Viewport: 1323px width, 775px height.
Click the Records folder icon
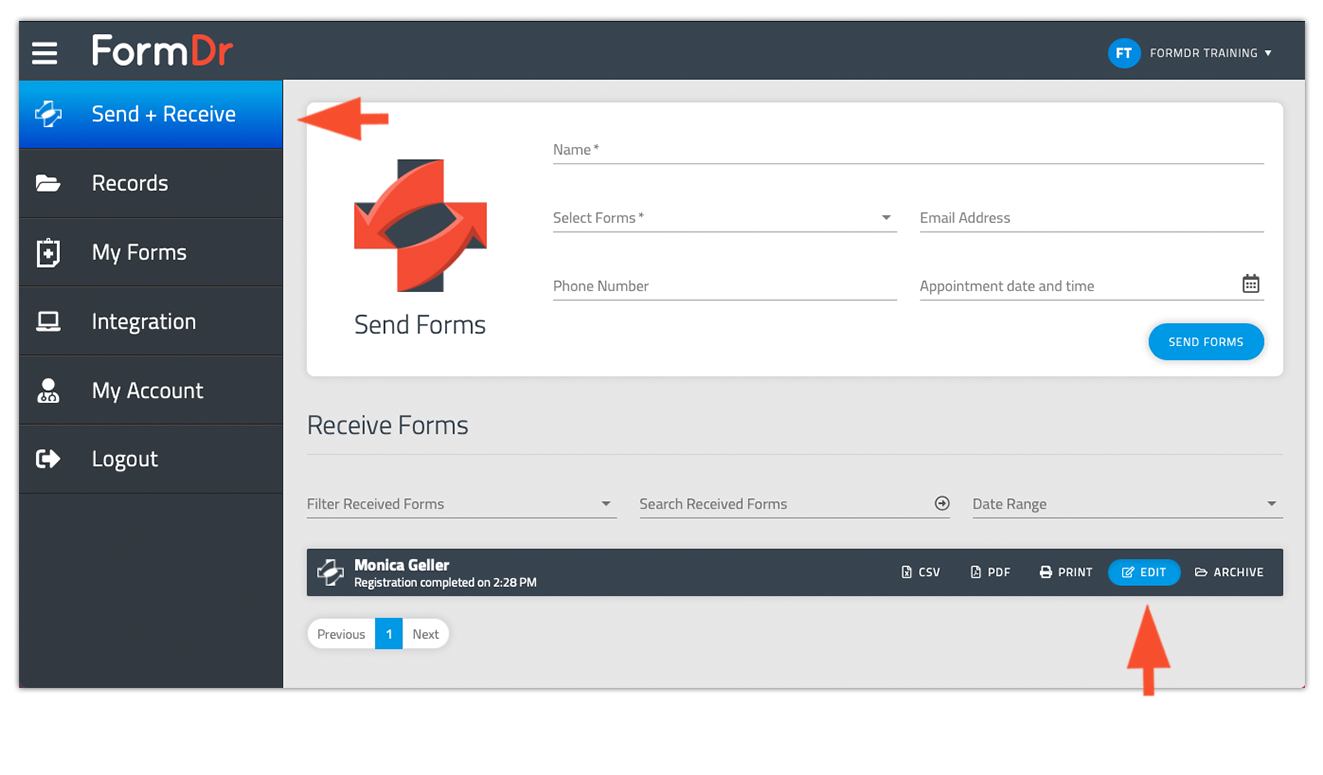[x=48, y=183]
